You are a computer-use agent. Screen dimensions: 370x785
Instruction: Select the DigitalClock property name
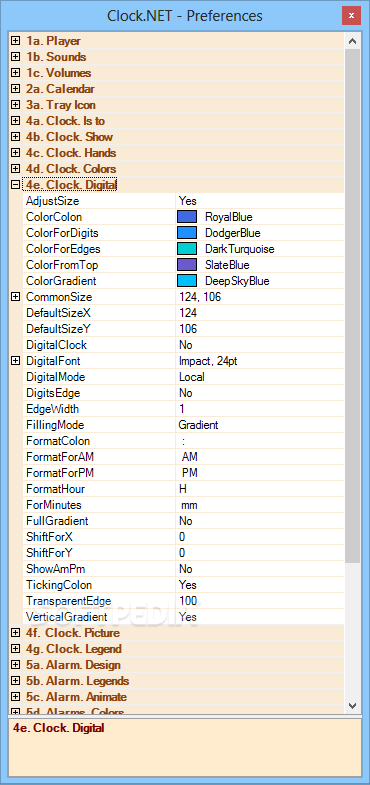(56, 345)
